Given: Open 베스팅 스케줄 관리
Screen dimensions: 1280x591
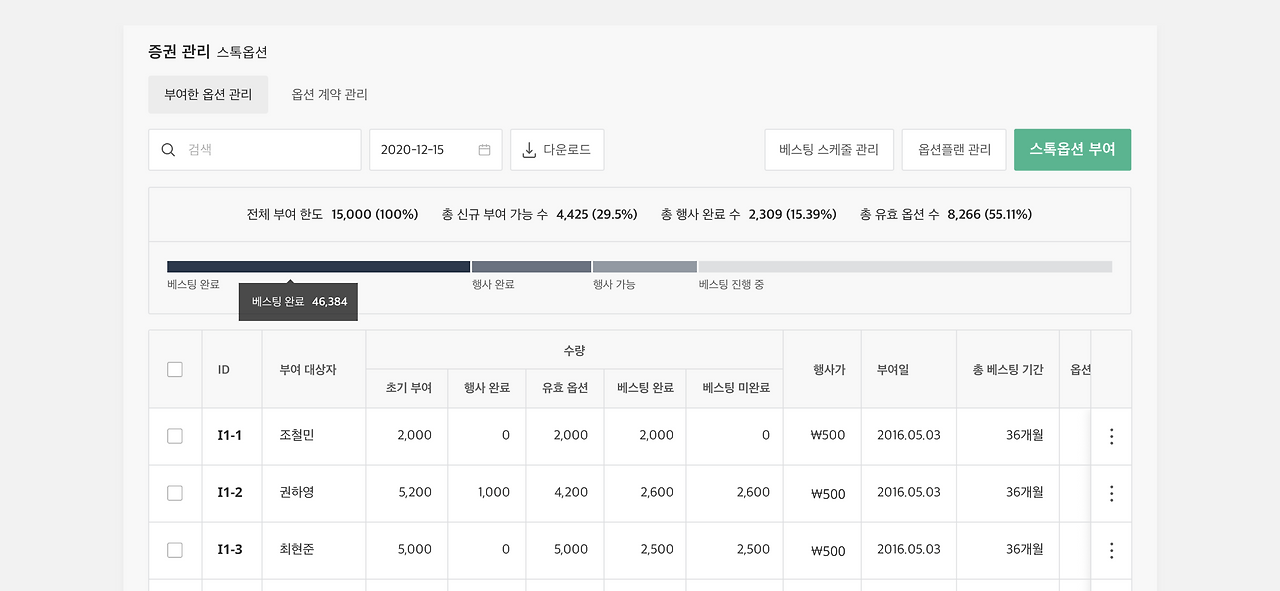Looking at the screenshot, I should (829, 149).
